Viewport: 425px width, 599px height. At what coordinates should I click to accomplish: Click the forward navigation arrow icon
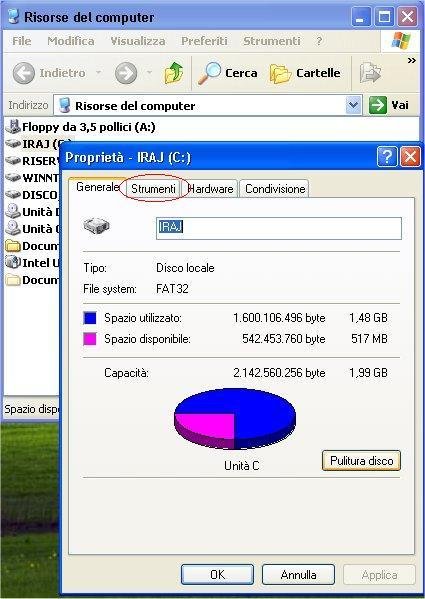tap(126, 73)
